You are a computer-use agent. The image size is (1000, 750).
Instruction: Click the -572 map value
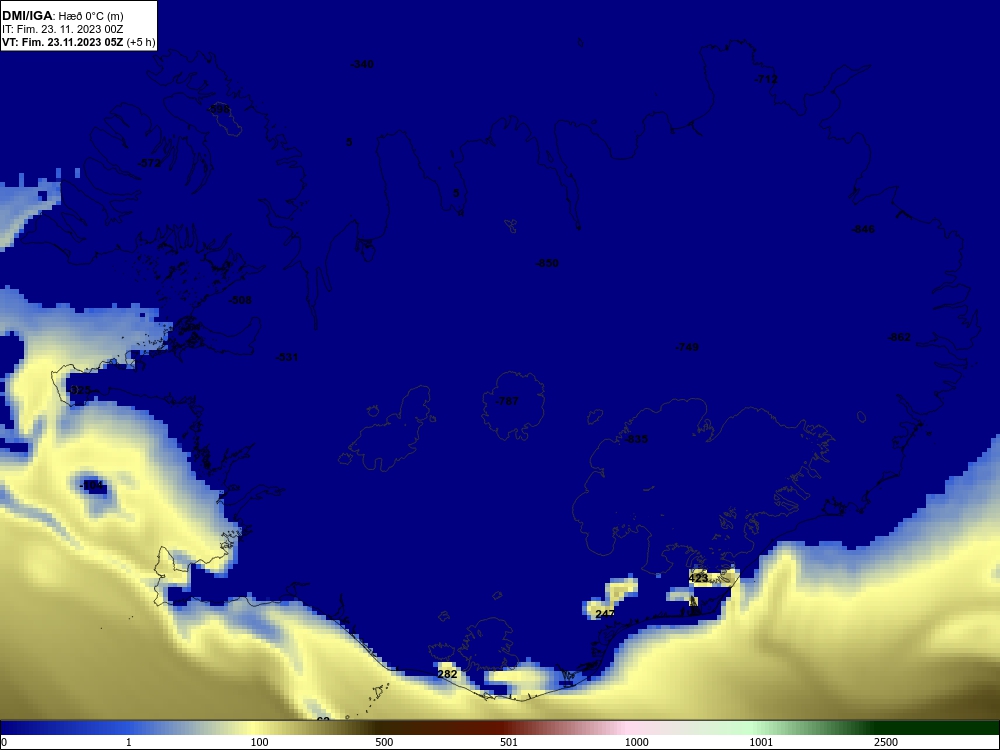tap(150, 163)
